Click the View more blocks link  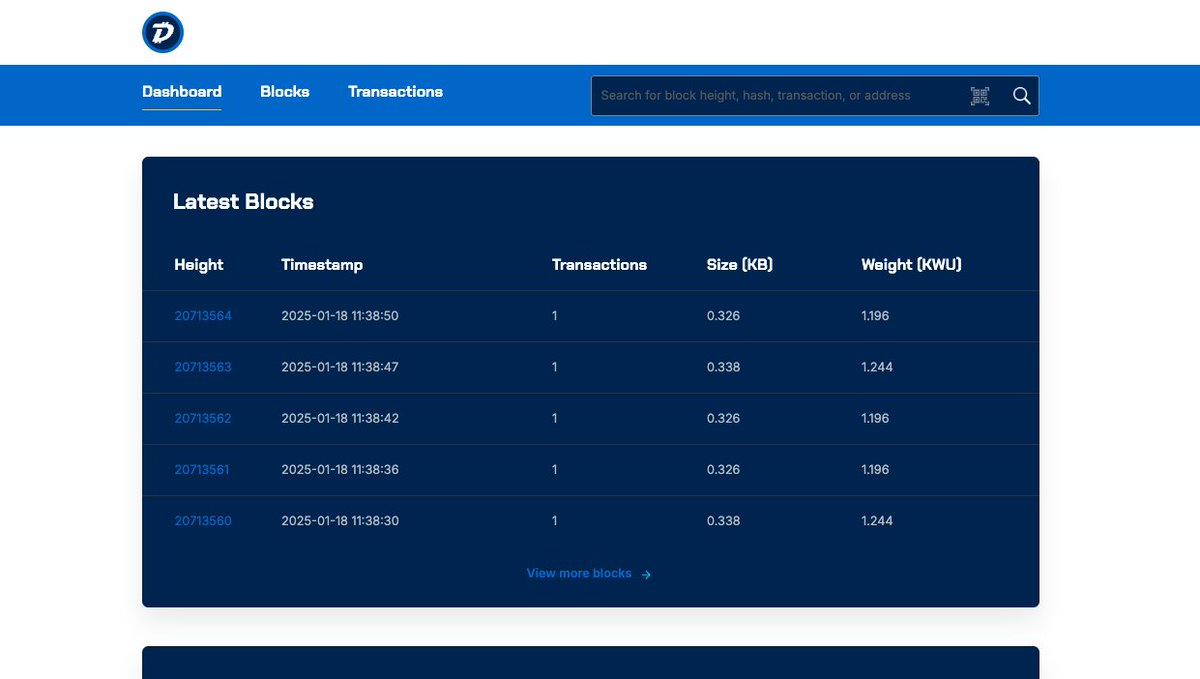tap(578, 573)
